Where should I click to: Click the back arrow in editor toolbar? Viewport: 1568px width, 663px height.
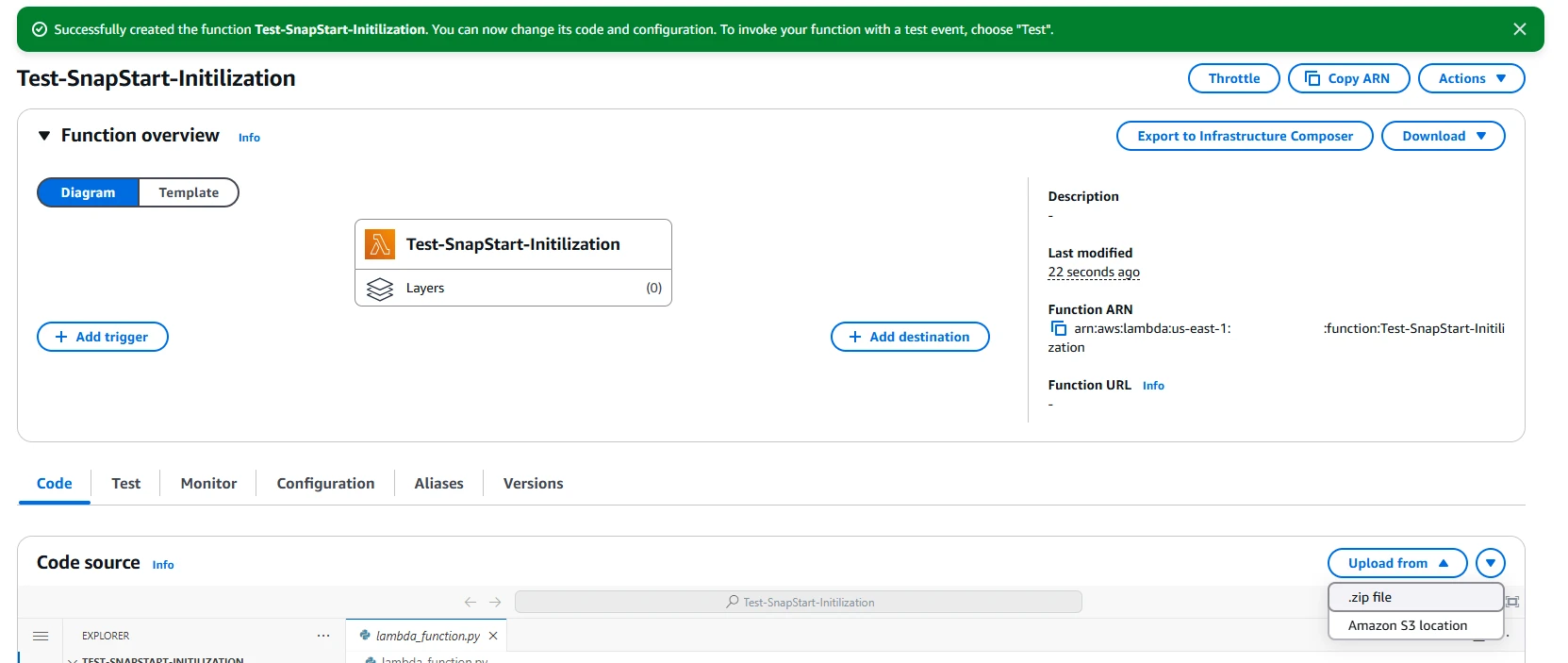[x=470, y=602]
